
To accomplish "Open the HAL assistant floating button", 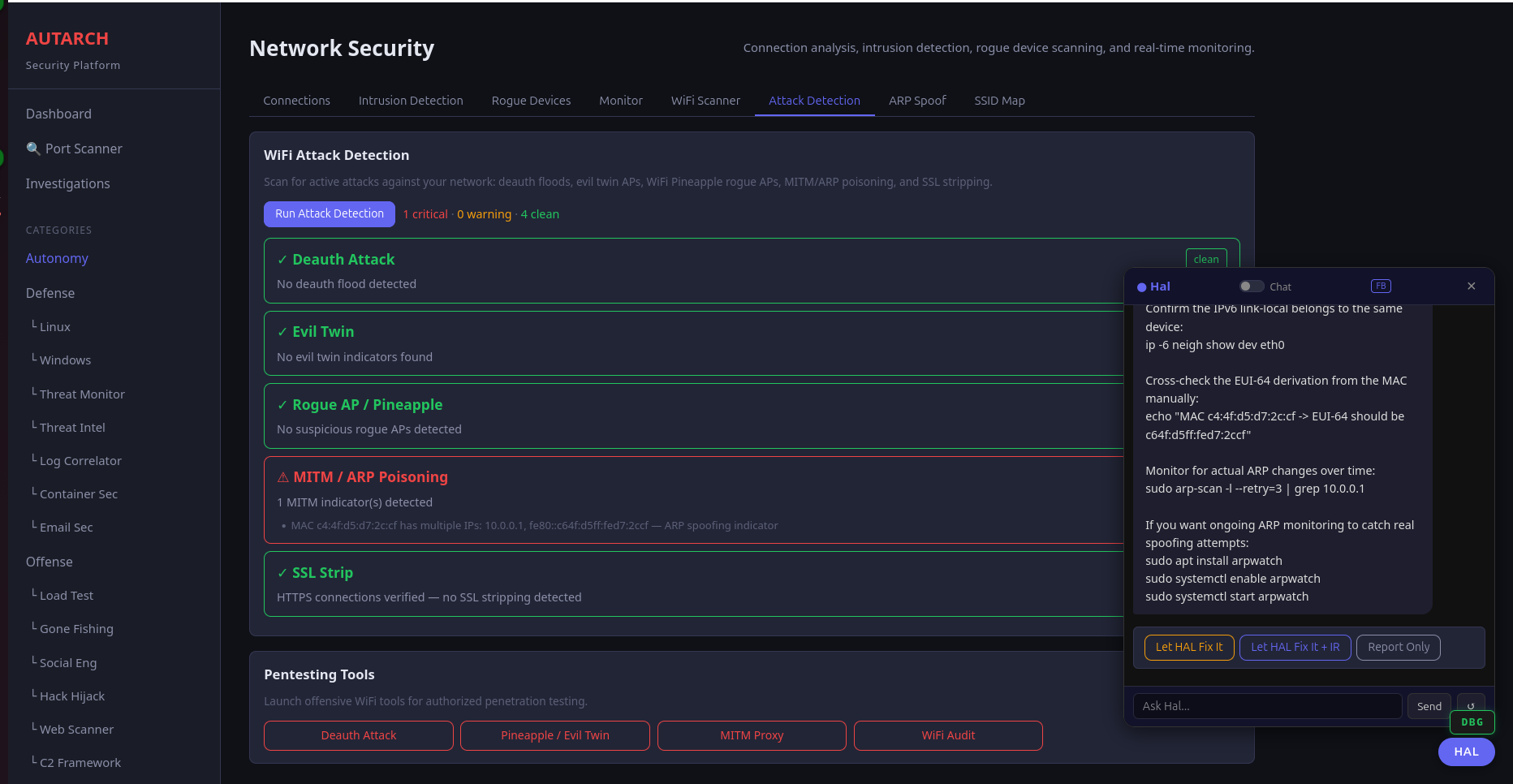I will (1466, 752).
